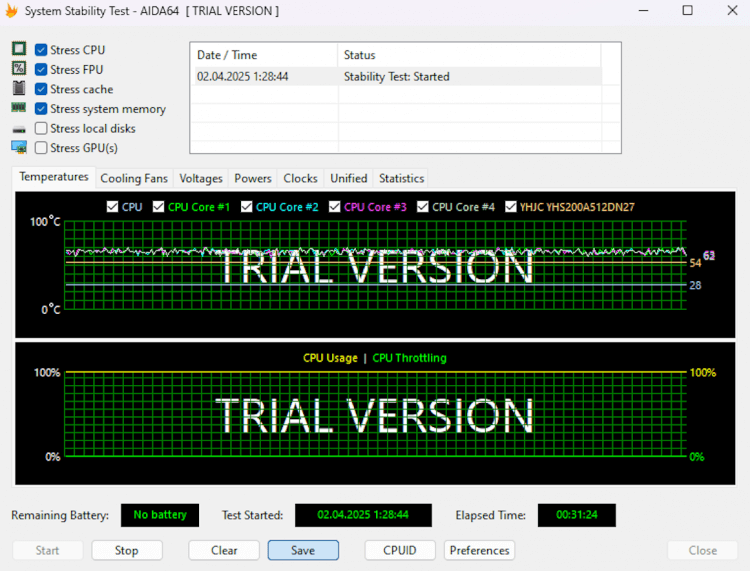The height and width of the screenshot is (571, 750).
Task: Minimize the AIDA64 window
Action: point(643,11)
